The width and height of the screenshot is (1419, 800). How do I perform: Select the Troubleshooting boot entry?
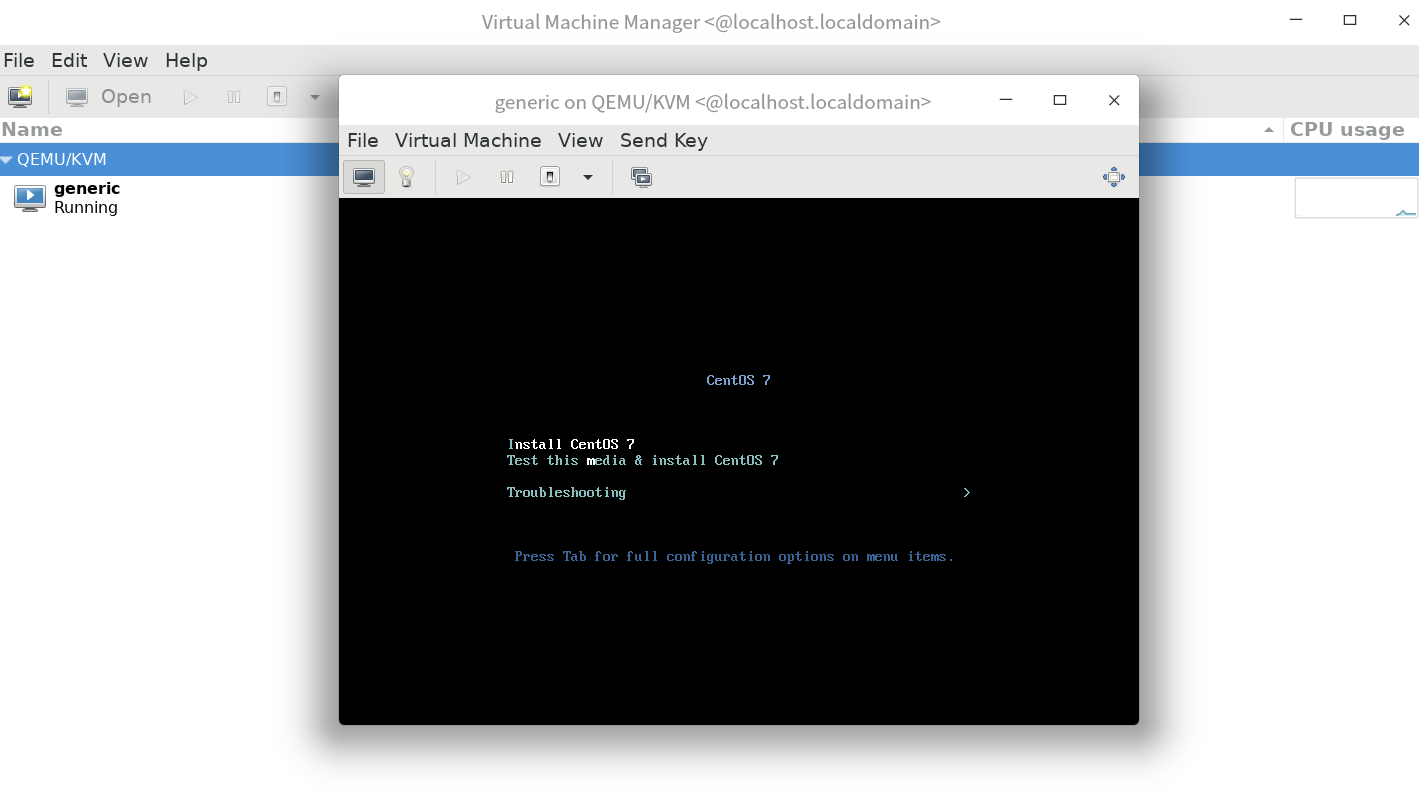pos(566,492)
